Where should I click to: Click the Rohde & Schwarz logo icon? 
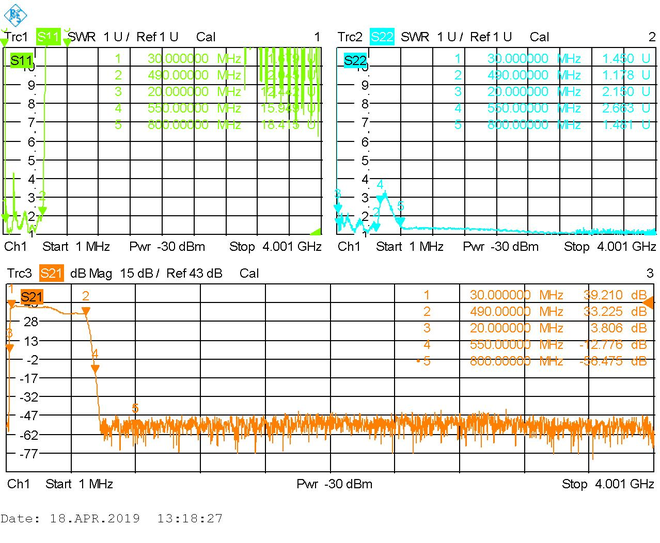[x=15, y=15]
